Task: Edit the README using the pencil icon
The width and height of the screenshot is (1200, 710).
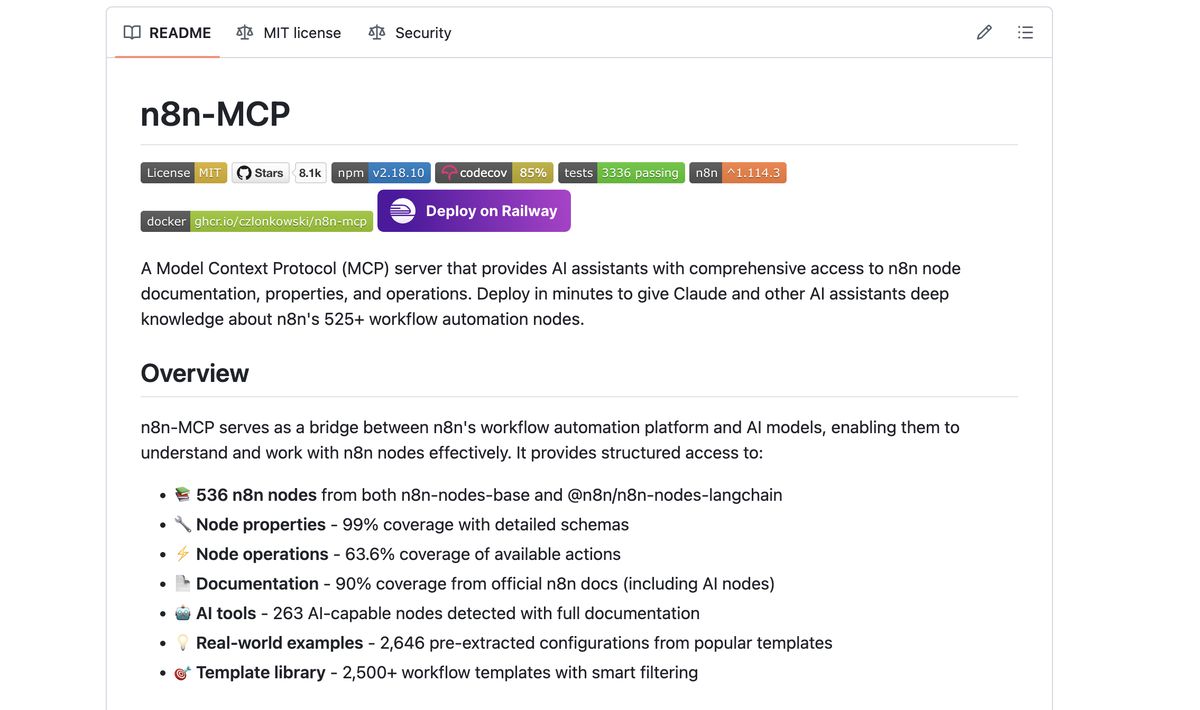Action: 983,32
